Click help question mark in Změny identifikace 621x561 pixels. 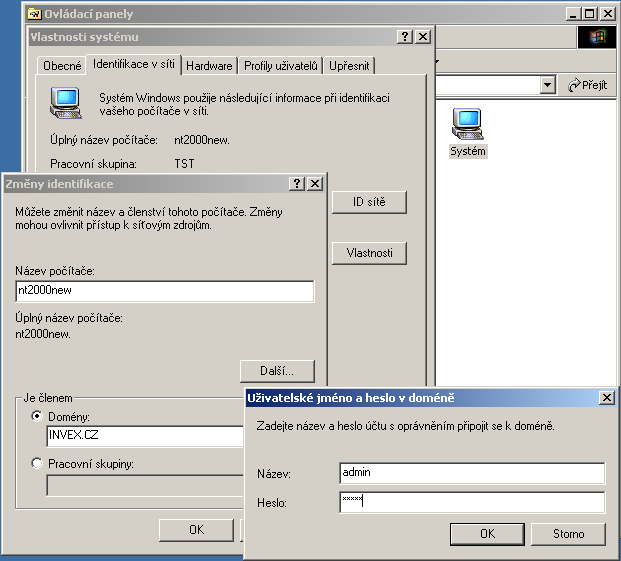297,184
